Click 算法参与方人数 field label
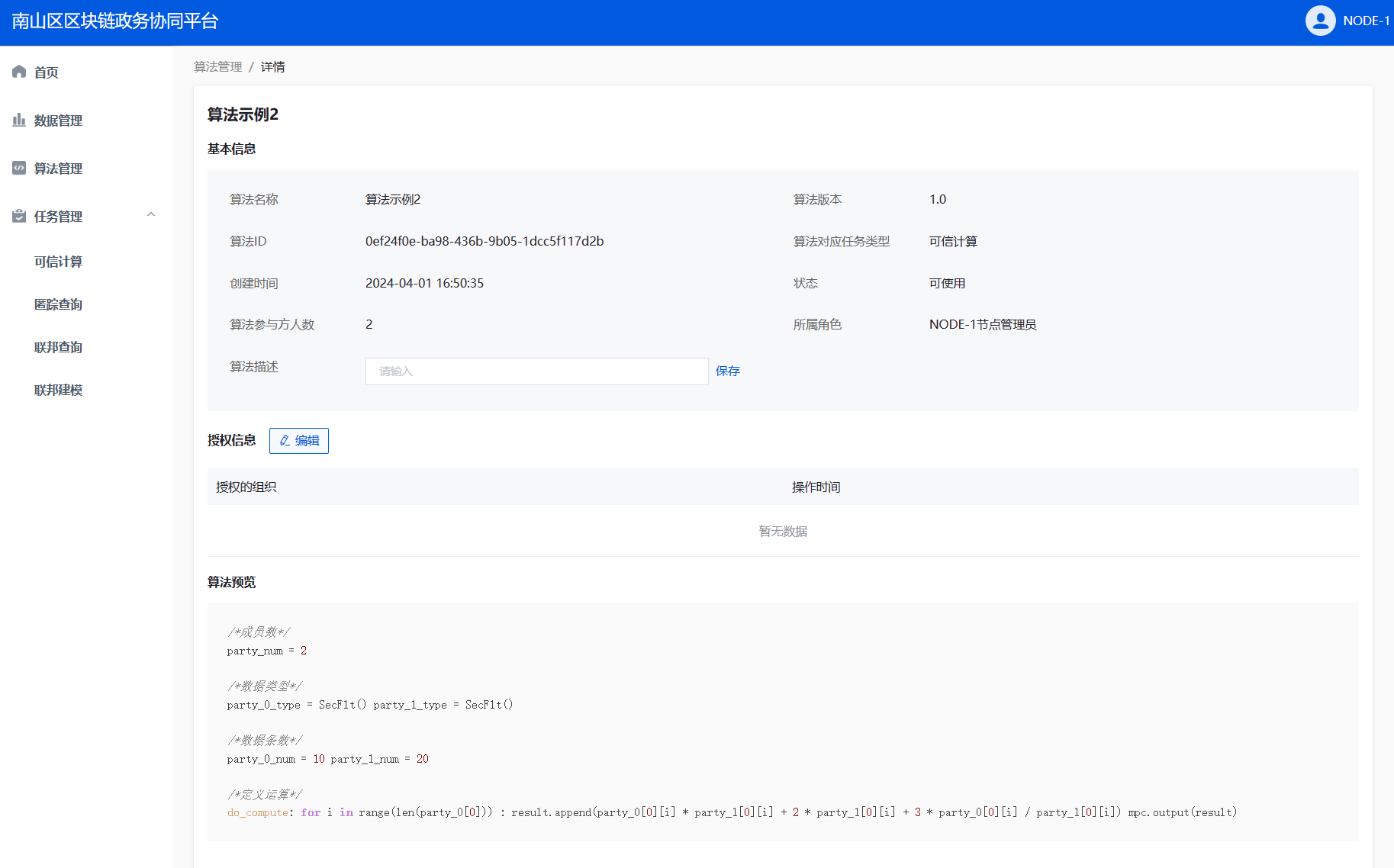Viewport: 1394px width, 868px height. coord(272,325)
